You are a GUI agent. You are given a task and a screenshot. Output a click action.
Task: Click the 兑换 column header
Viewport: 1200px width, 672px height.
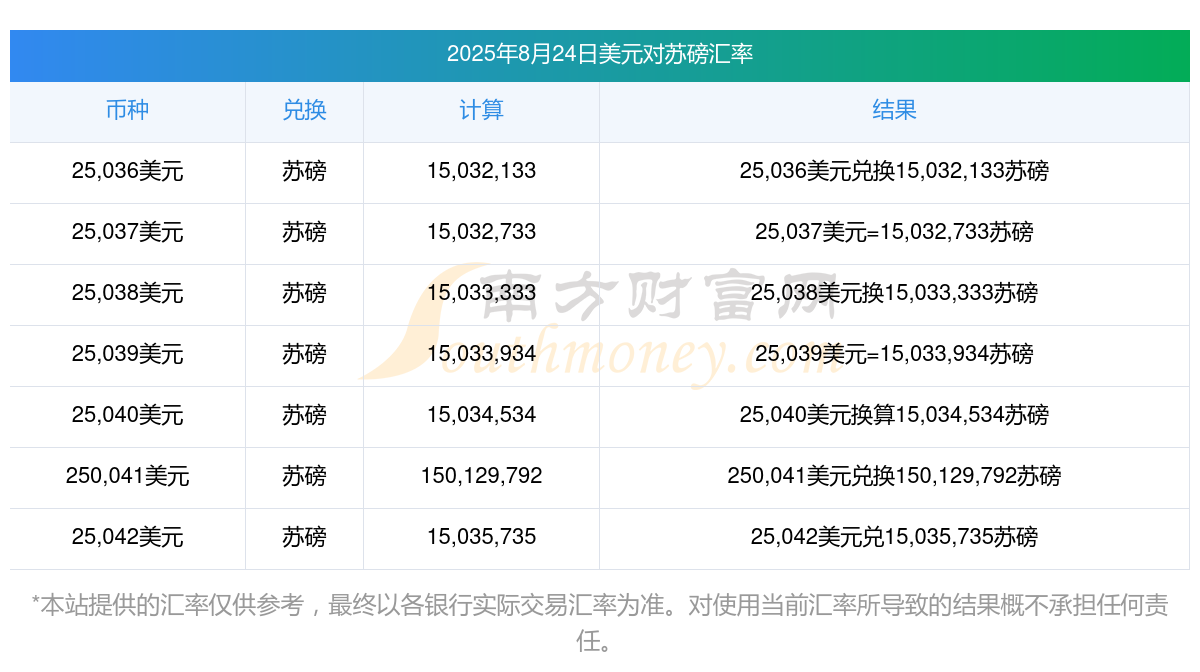tap(304, 110)
